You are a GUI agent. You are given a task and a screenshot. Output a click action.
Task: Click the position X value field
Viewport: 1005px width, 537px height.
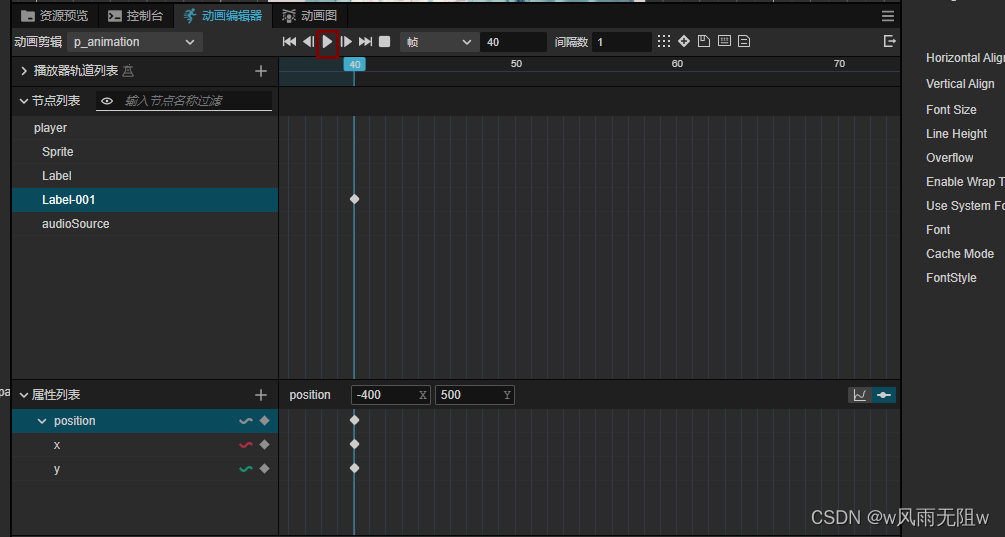tap(390, 395)
